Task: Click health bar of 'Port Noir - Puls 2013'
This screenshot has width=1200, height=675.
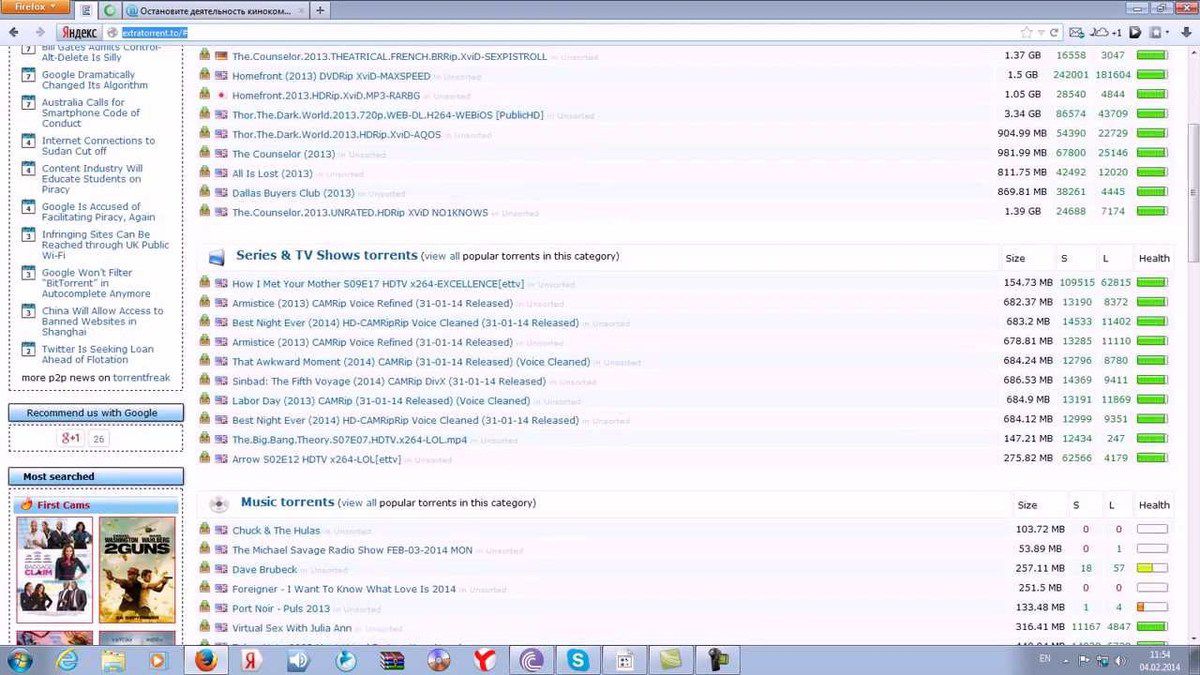Action: point(1152,607)
